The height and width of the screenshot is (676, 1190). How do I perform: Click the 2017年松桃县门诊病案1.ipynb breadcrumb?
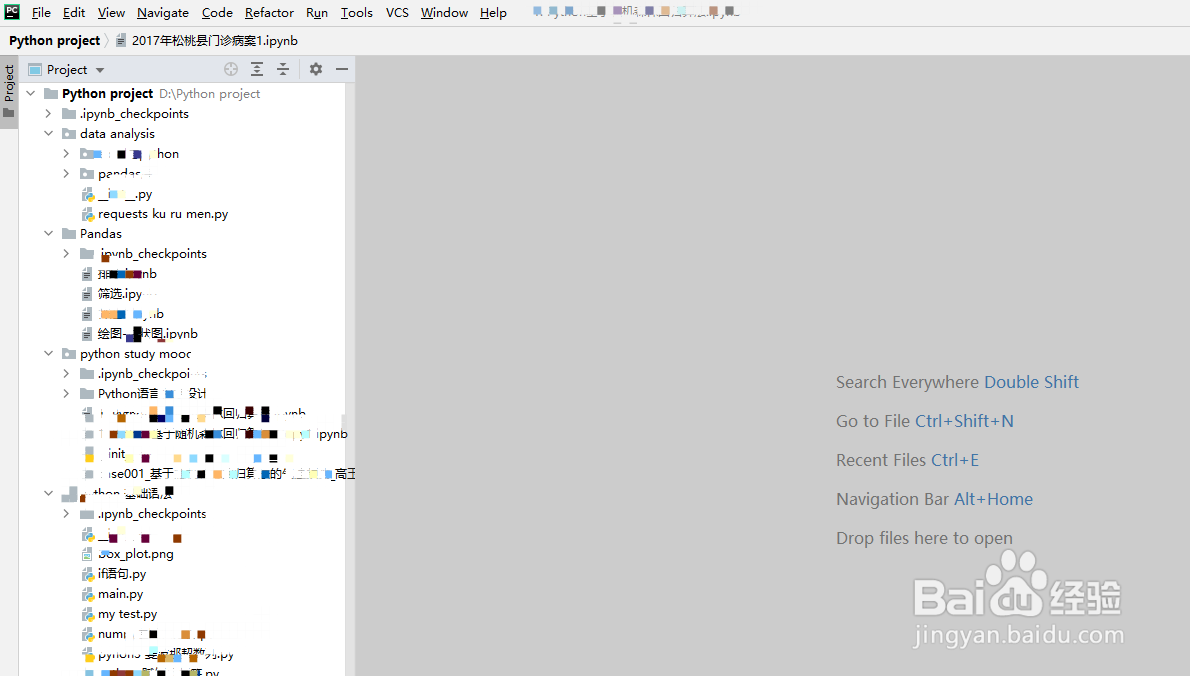(215, 40)
